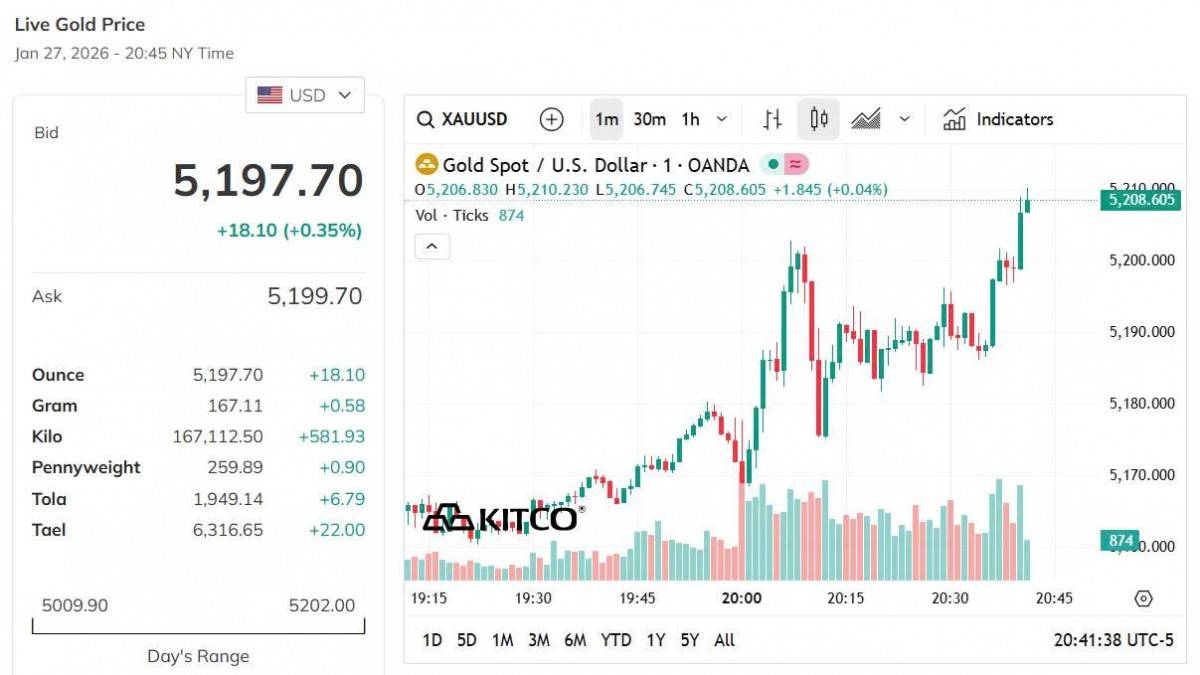The width and height of the screenshot is (1200, 675).
Task: Toggle the market status indicator pill
Action: pos(785,165)
